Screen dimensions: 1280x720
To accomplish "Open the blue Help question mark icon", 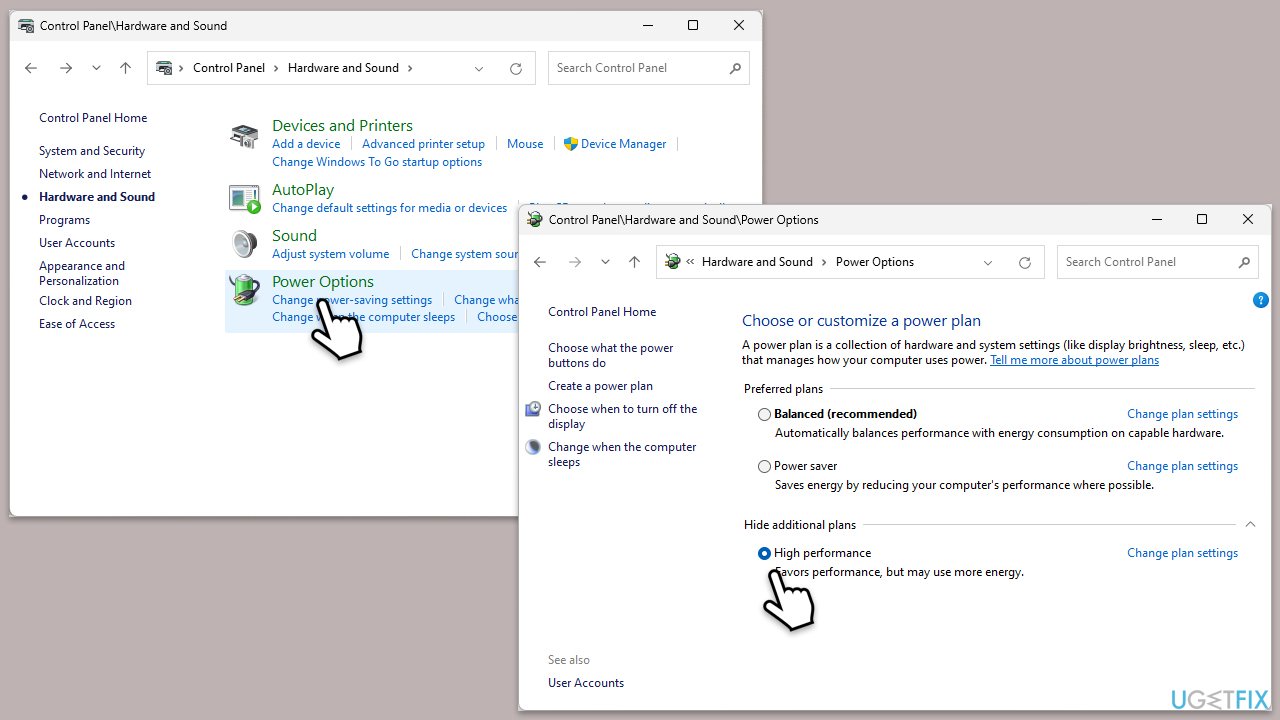I will (x=1260, y=300).
